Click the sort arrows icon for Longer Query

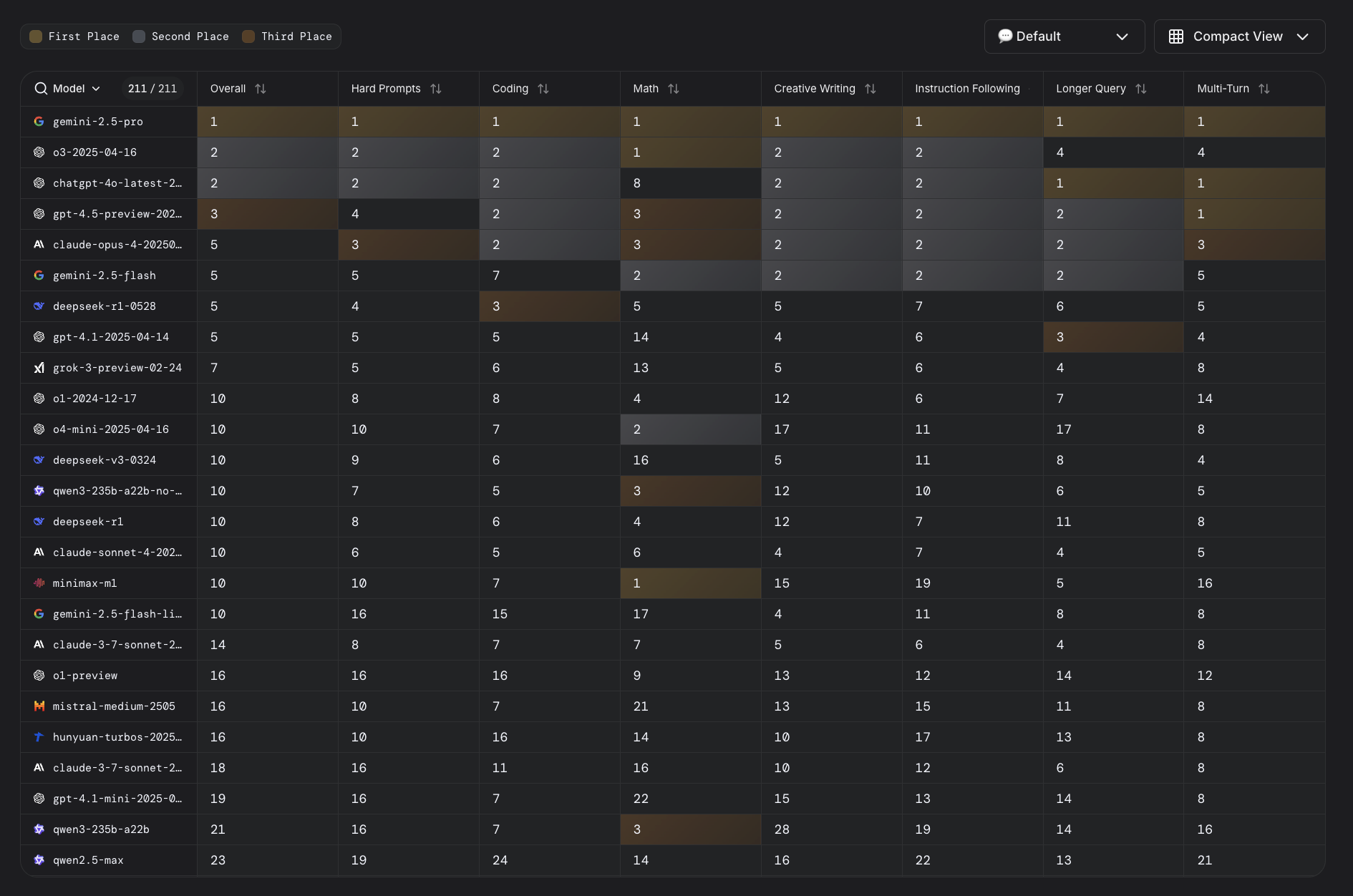coord(1141,89)
